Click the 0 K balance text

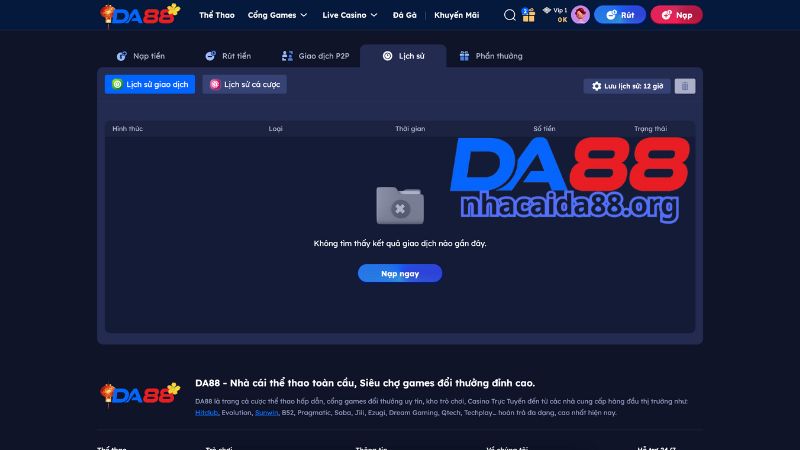562,19
